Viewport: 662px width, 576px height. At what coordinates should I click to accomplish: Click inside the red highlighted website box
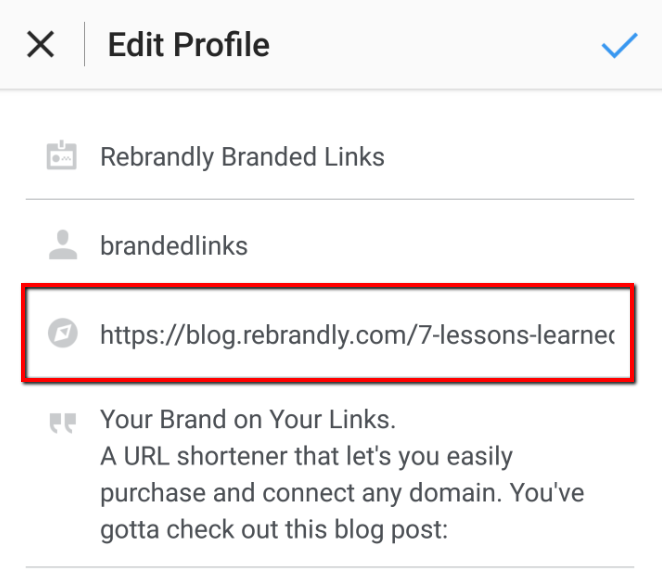point(328,333)
